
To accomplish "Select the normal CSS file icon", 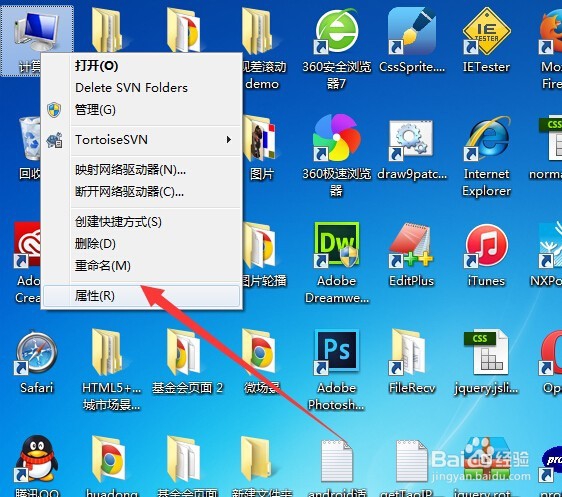I will click(x=551, y=139).
